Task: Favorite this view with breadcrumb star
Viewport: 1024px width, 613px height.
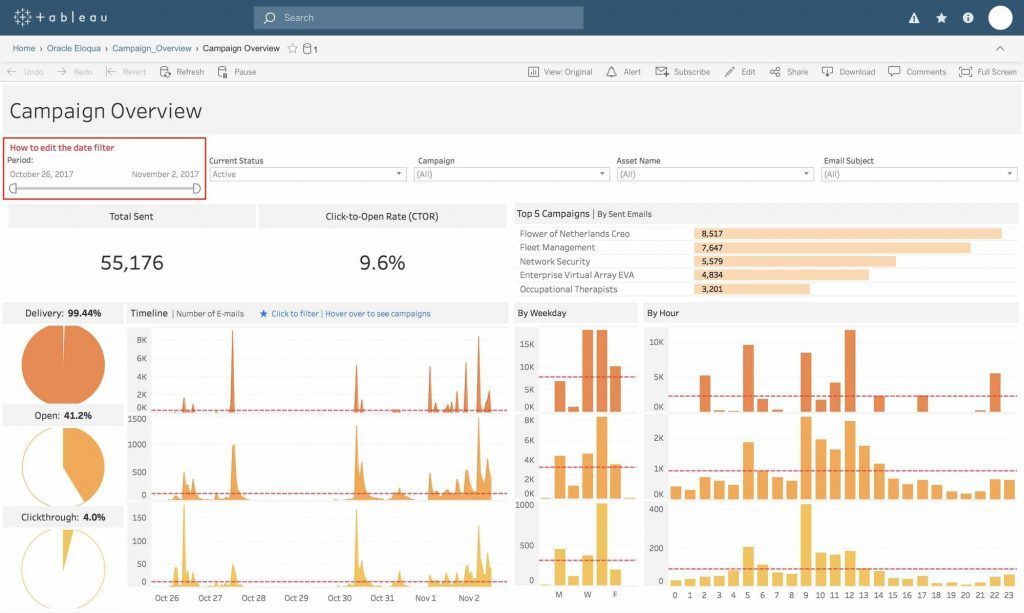Action: 293,48
